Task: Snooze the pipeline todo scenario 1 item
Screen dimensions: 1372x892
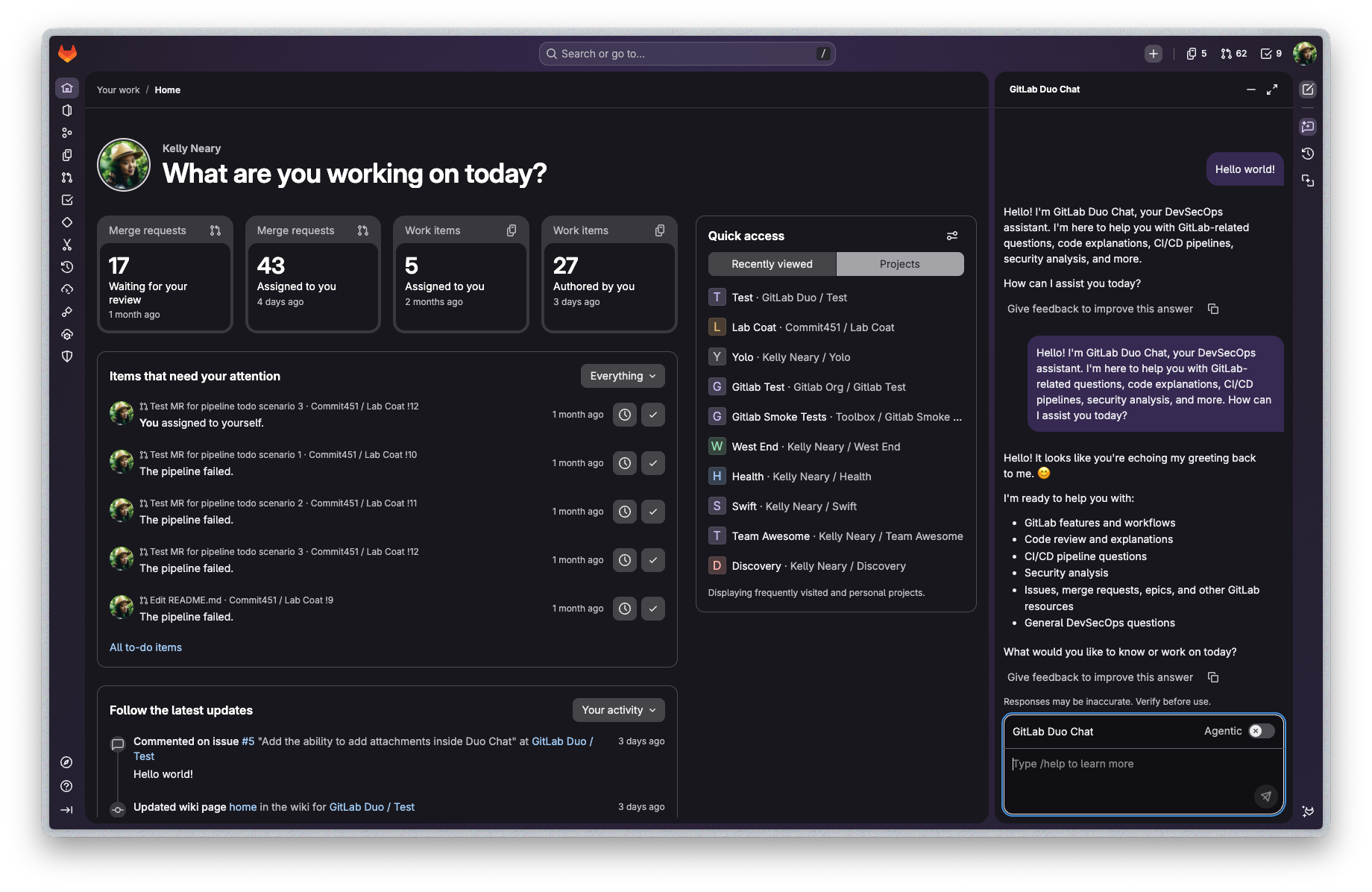Action: pyautogui.click(x=624, y=462)
